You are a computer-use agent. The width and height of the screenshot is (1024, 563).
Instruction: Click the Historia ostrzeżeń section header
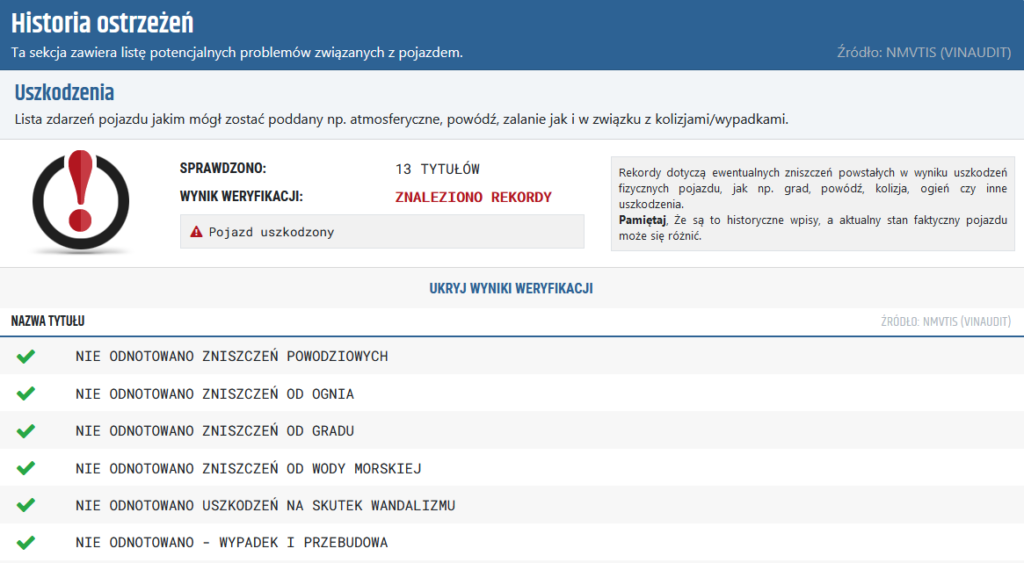pyautogui.click(x=103, y=22)
